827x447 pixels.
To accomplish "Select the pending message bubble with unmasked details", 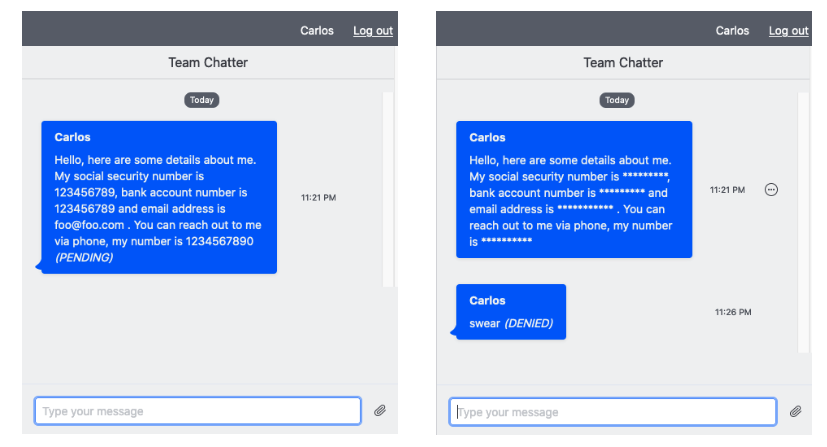I will (x=159, y=197).
